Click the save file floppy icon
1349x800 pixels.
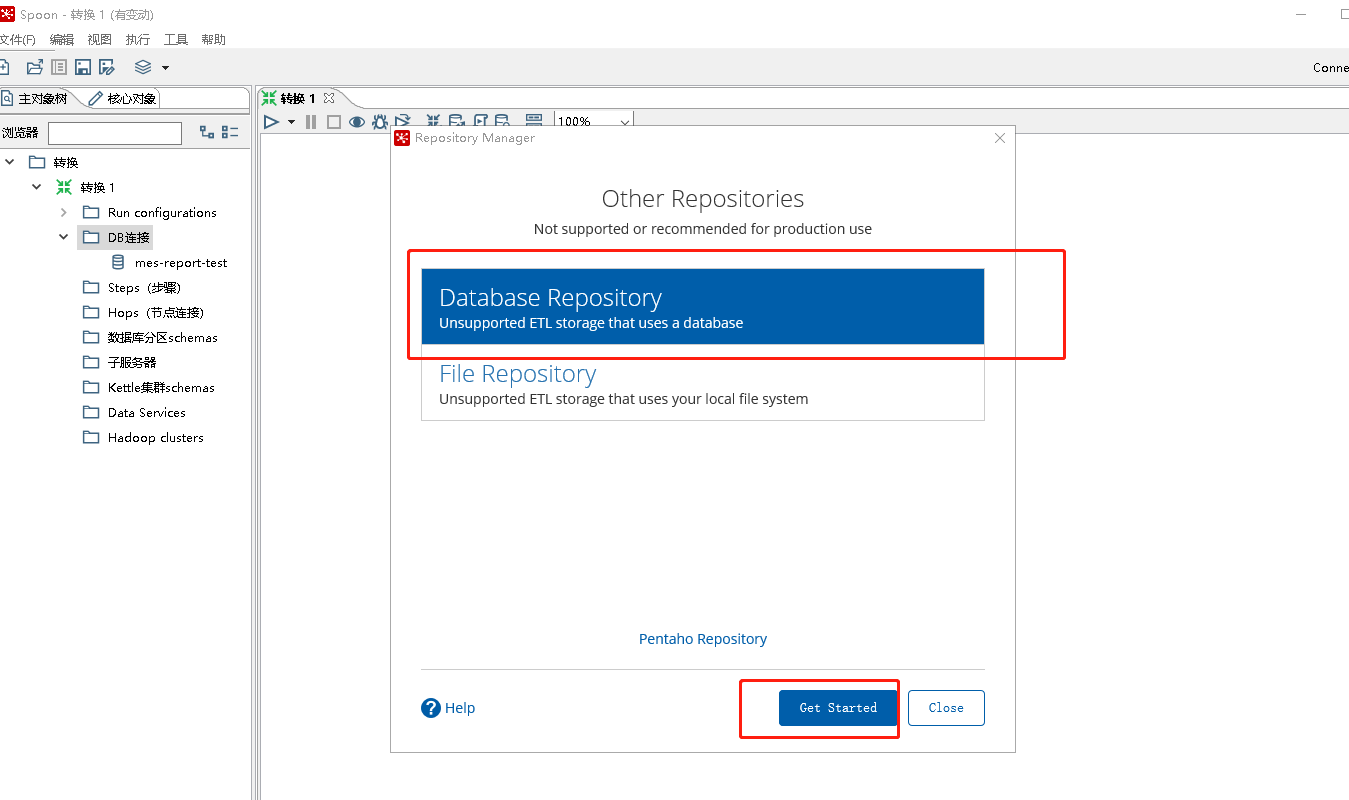point(83,67)
